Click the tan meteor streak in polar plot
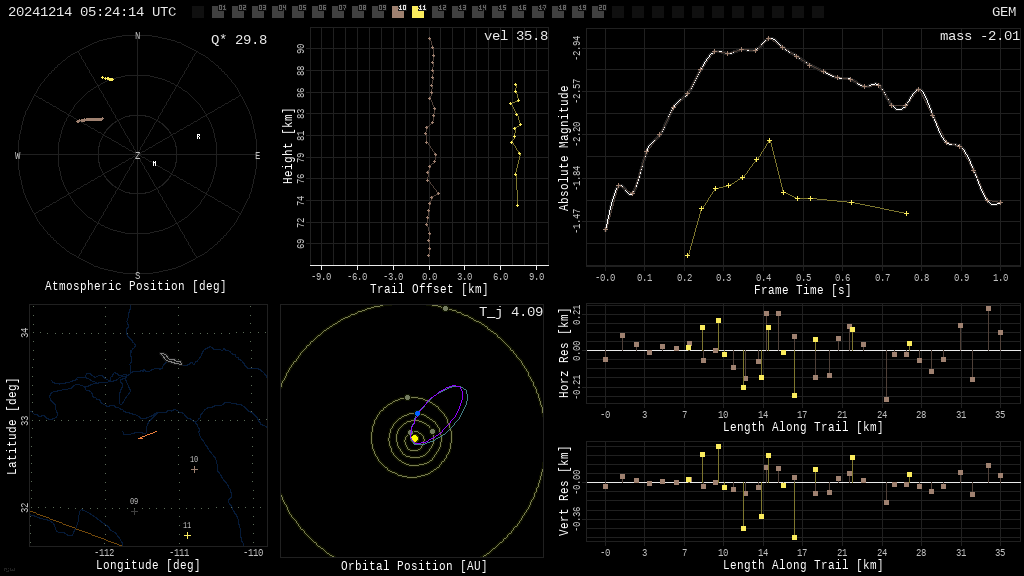This screenshot has width=1024, height=576. pos(90,120)
